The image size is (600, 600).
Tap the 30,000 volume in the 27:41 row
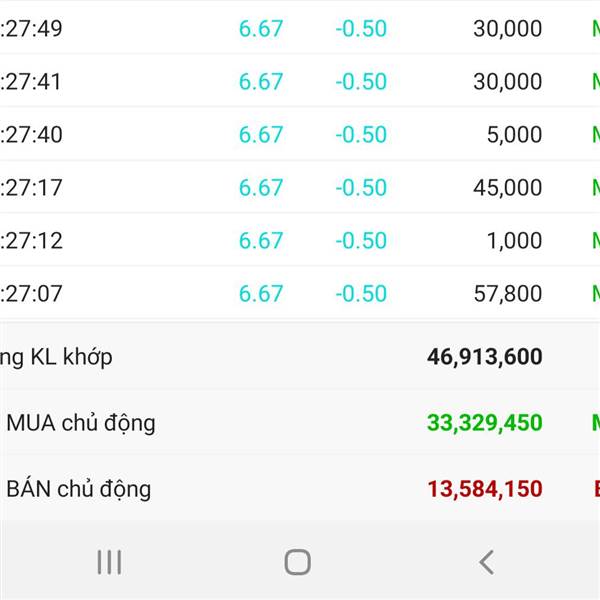point(507,81)
